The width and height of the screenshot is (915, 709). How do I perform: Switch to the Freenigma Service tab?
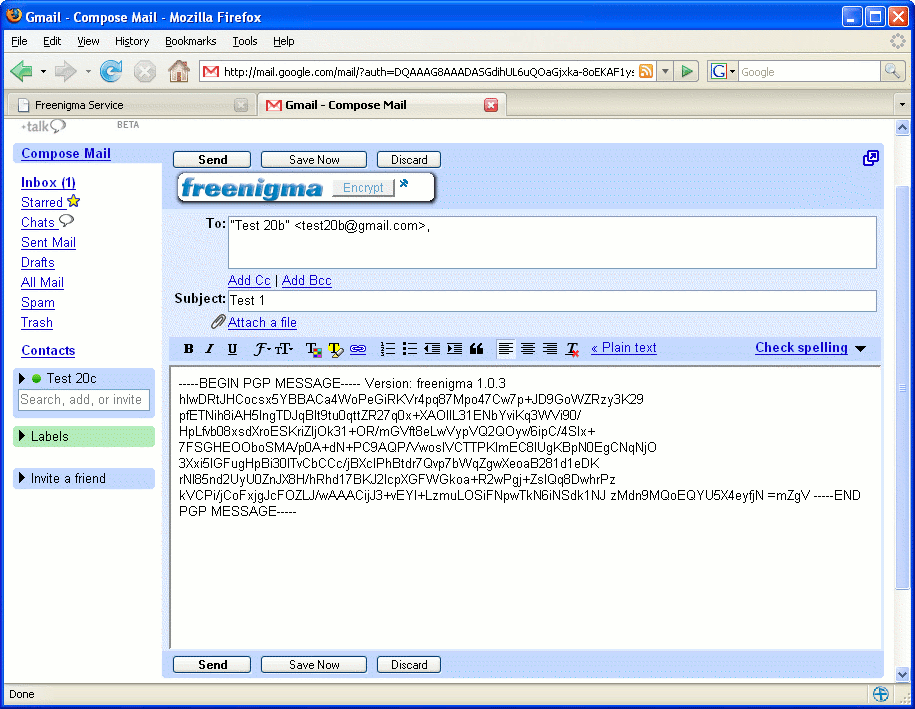(x=132, y=105)
